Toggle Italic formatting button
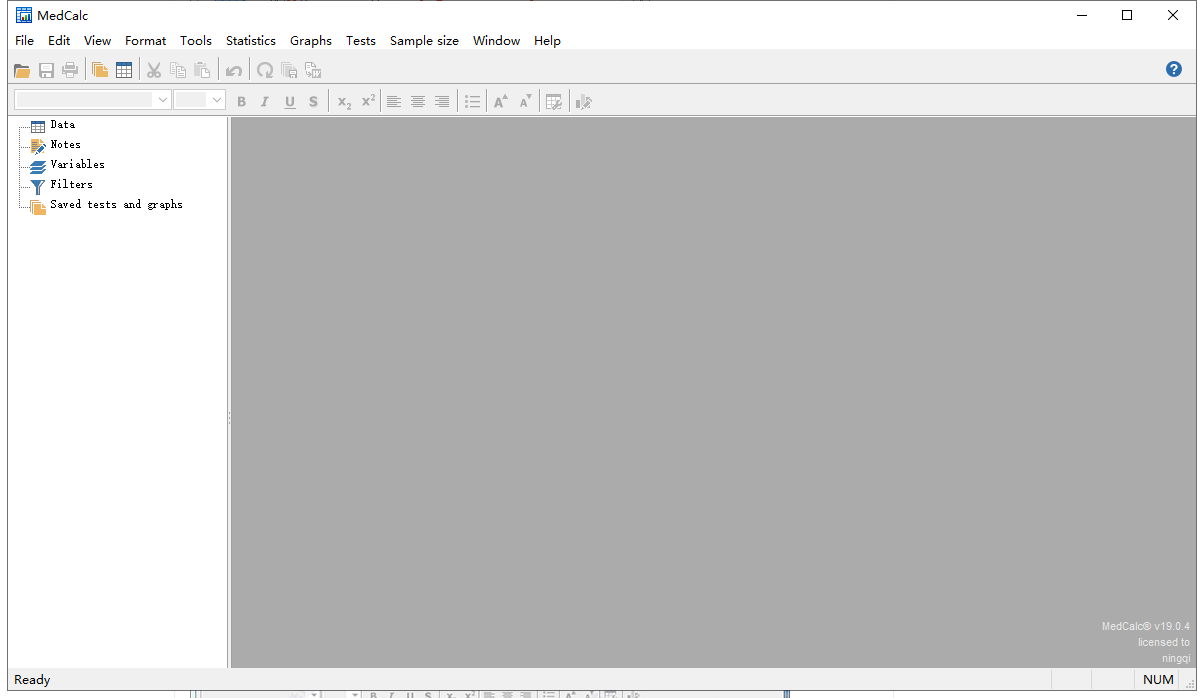 265,101
